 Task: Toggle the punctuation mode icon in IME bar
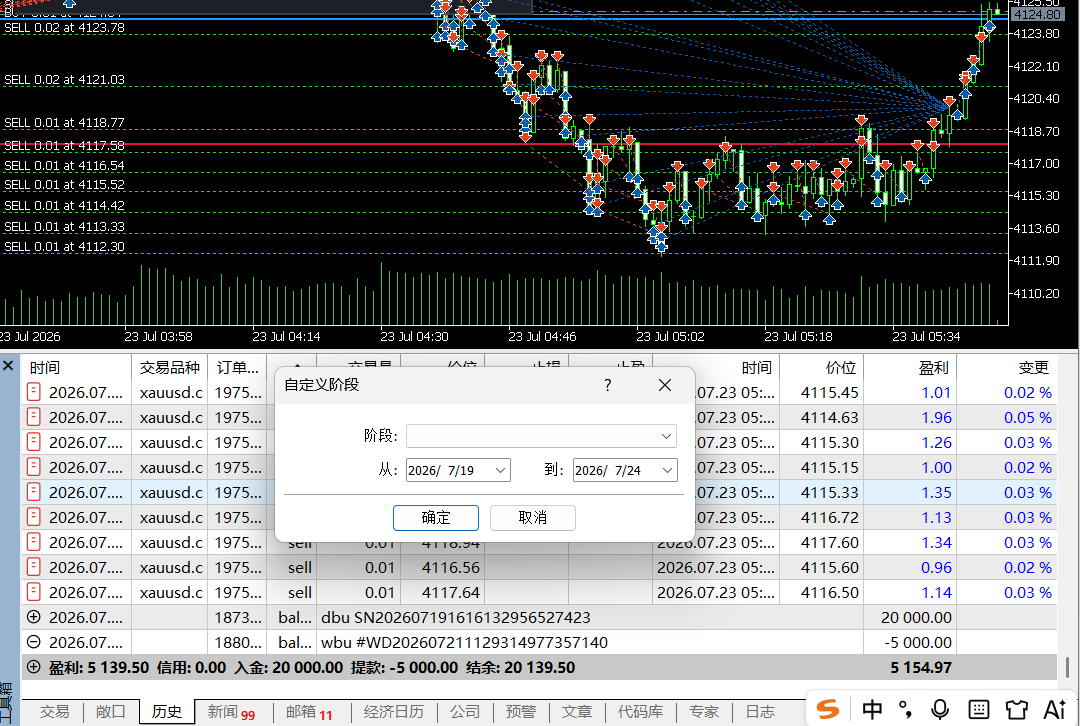906,709
